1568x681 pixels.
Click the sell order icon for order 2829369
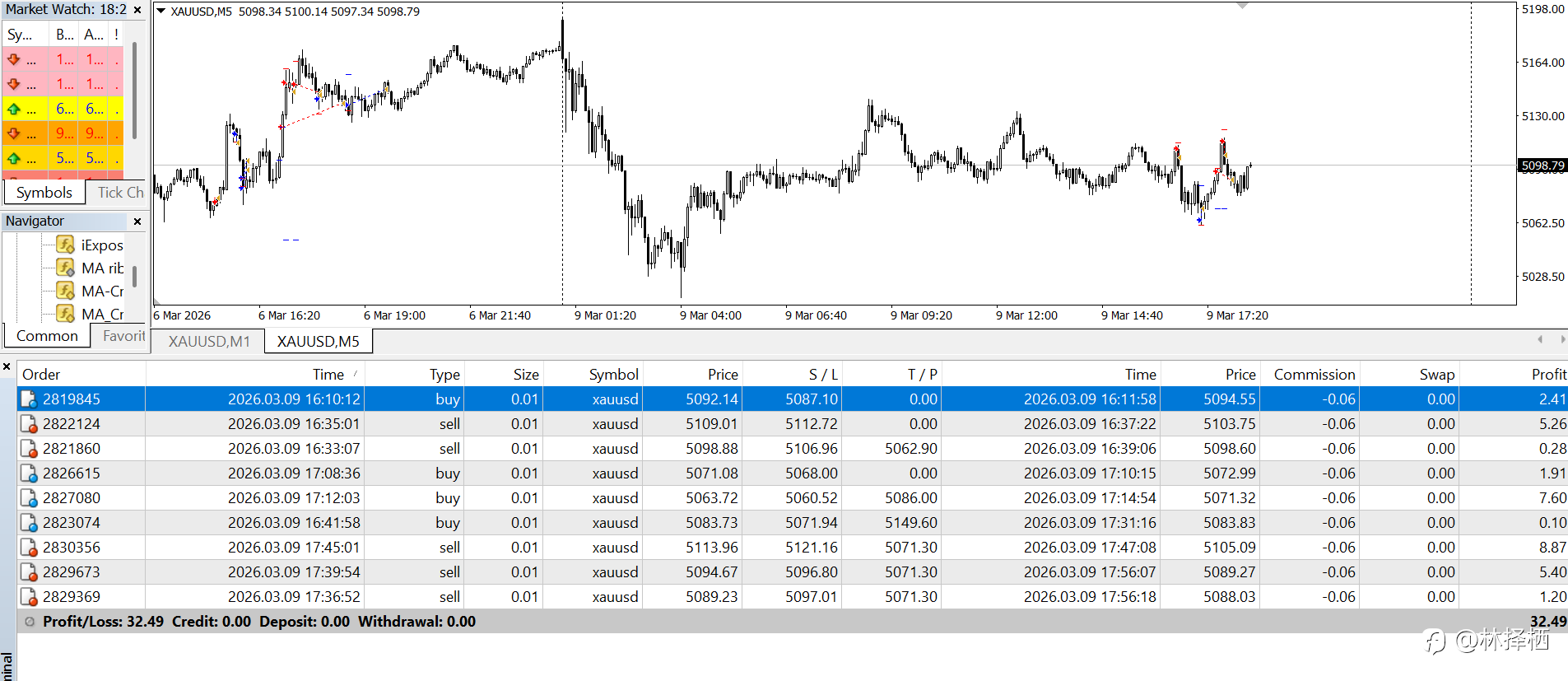pos(29,597)
